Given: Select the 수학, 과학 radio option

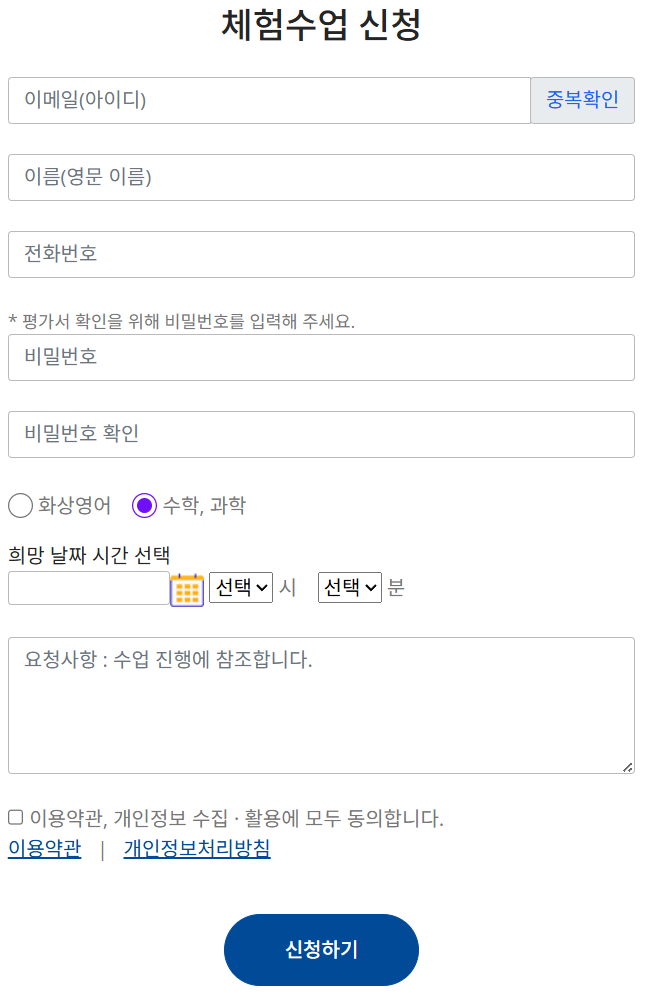Looking at the screenshot, I should (144, 506).
